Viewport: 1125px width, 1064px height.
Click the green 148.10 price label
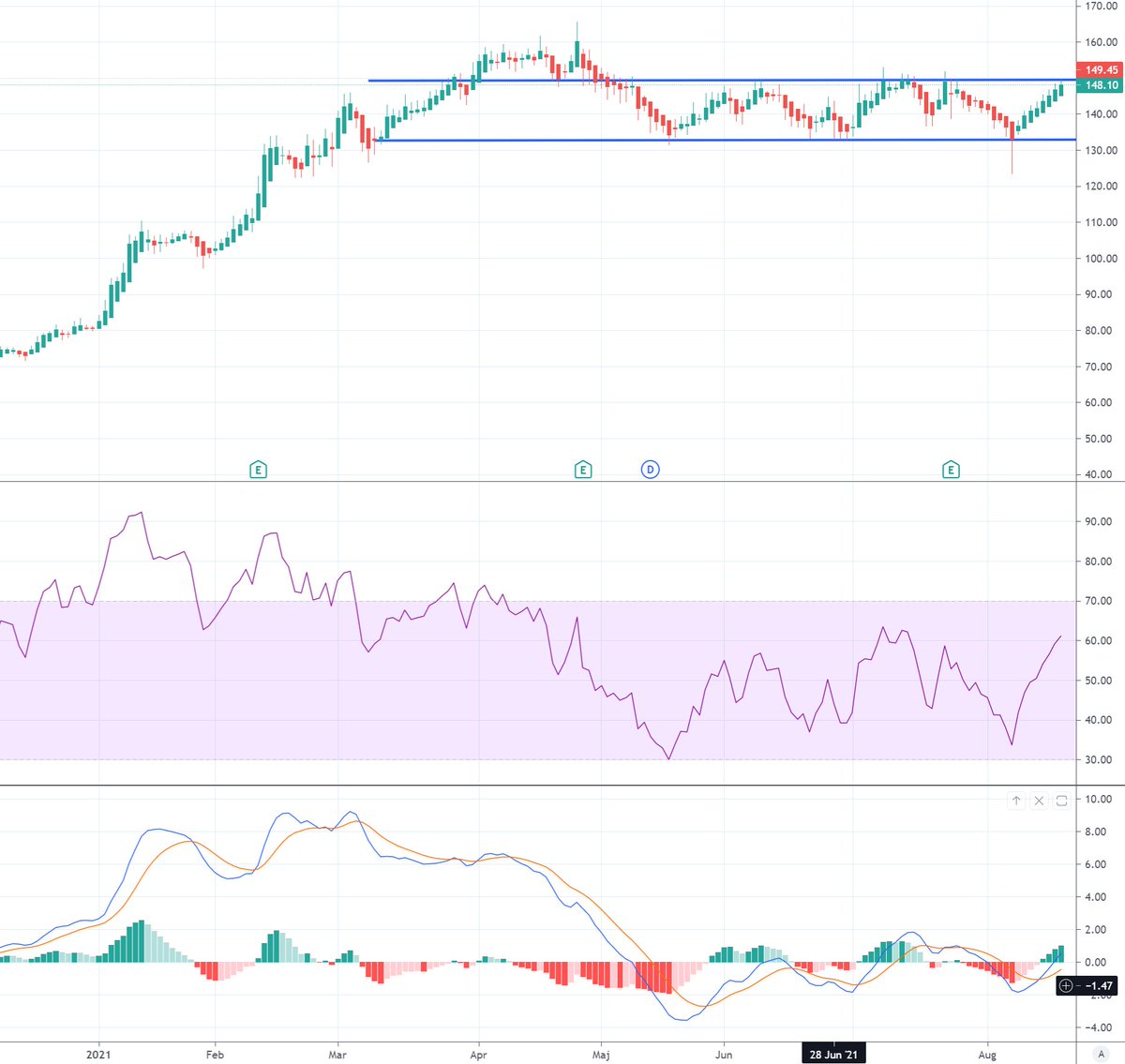pyautogui.click(x=1101, y=85)
